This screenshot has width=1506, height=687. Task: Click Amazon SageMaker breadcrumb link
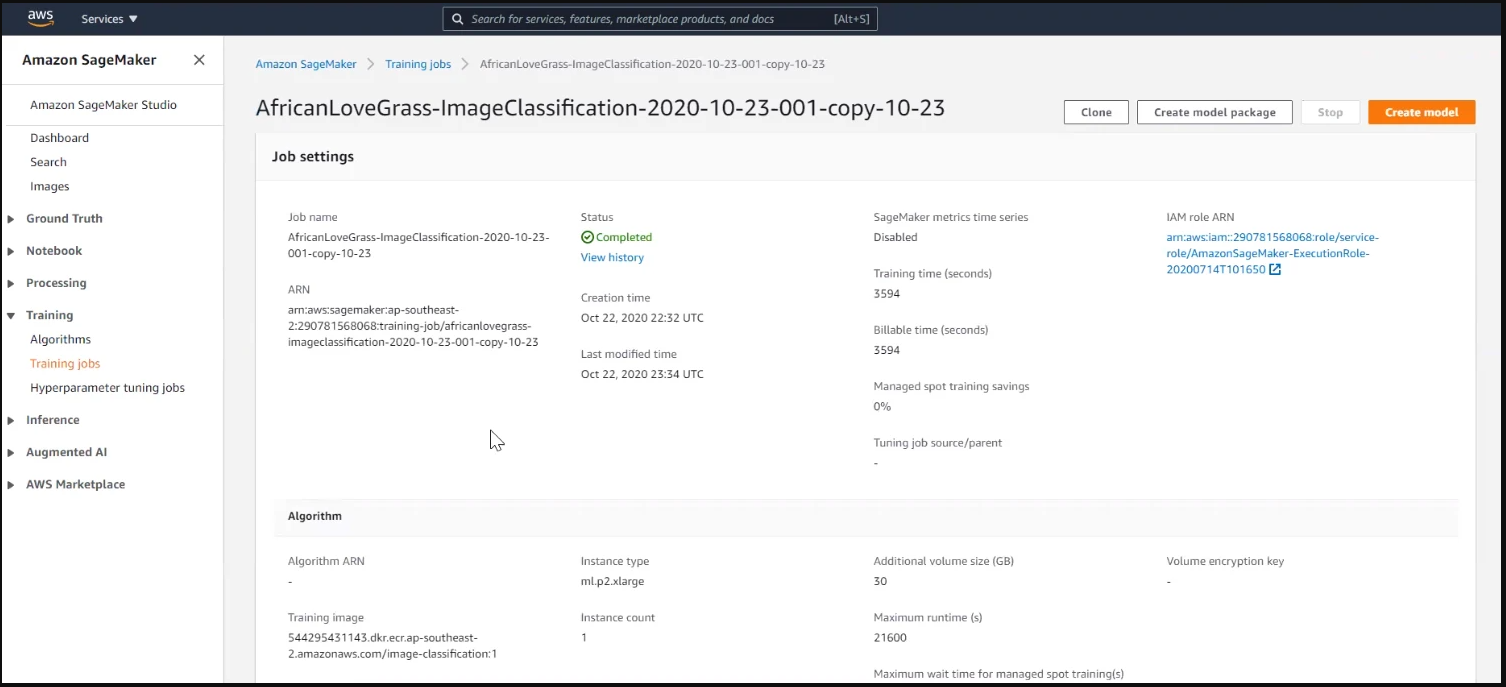306,64
